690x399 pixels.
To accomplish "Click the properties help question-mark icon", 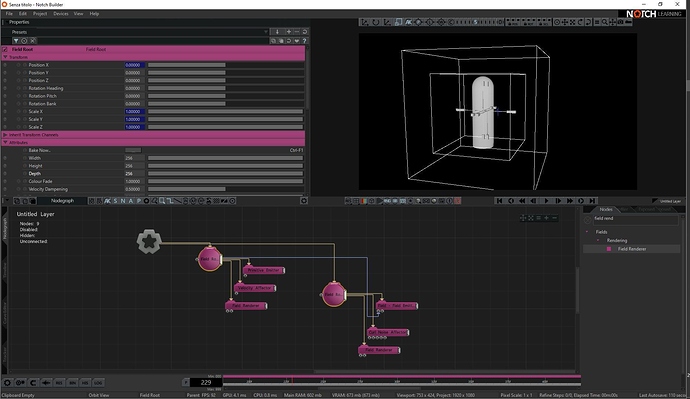I will click(x=305, y=41).
